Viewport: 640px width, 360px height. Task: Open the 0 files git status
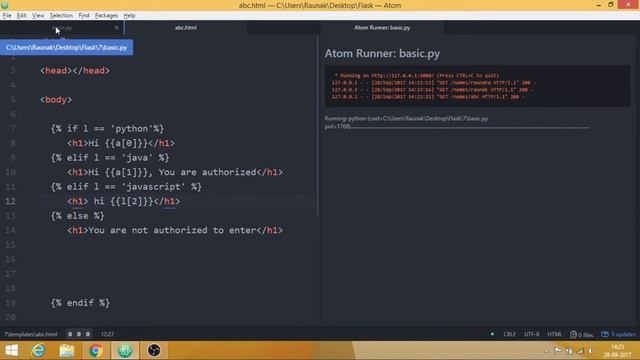pyautogui.click(x=582, y=335)
